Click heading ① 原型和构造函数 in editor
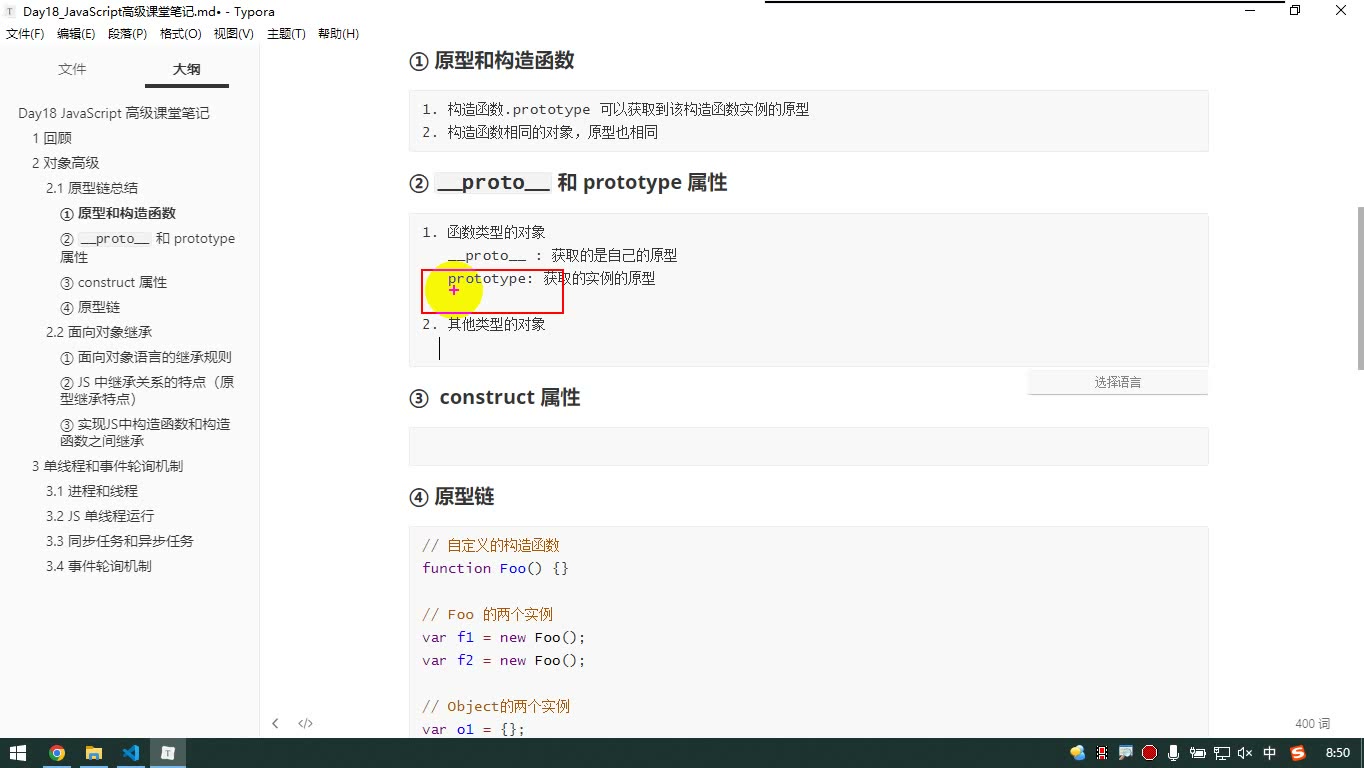 coord(492,60)
